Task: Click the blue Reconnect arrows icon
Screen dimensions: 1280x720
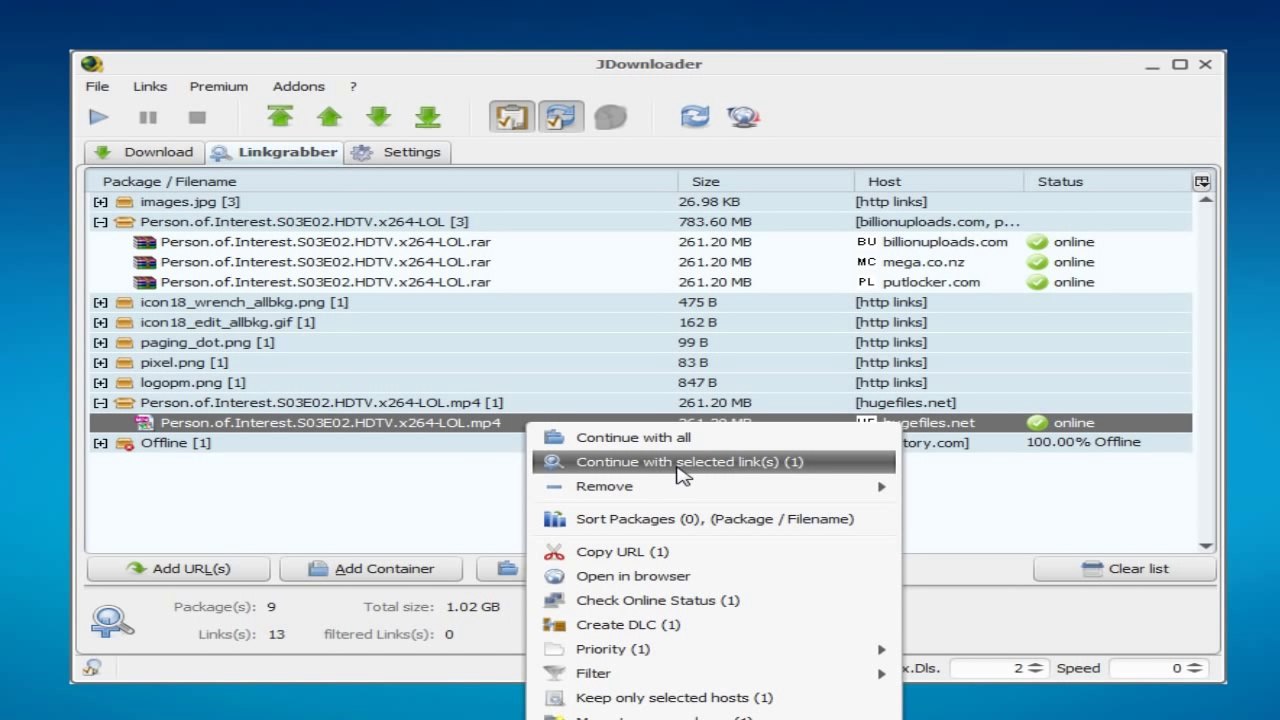Action: click(695, 117)
